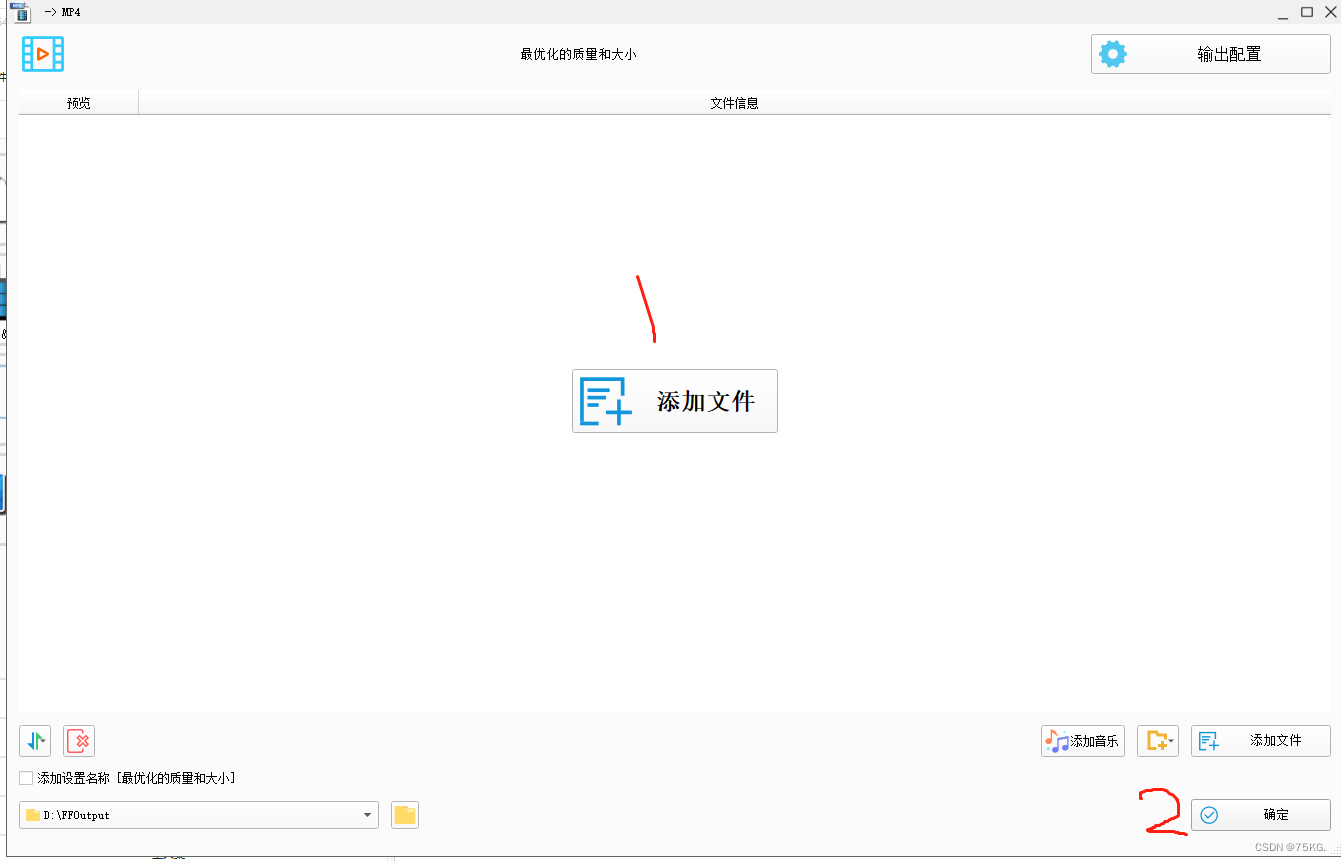
Task: Click the 文件信息 column header
Action: pyautogui.click(x=735, y=103)
